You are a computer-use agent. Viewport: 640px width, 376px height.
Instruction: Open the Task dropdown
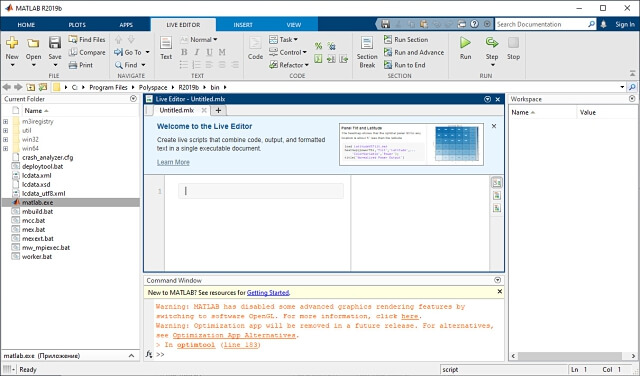(283, 40)
